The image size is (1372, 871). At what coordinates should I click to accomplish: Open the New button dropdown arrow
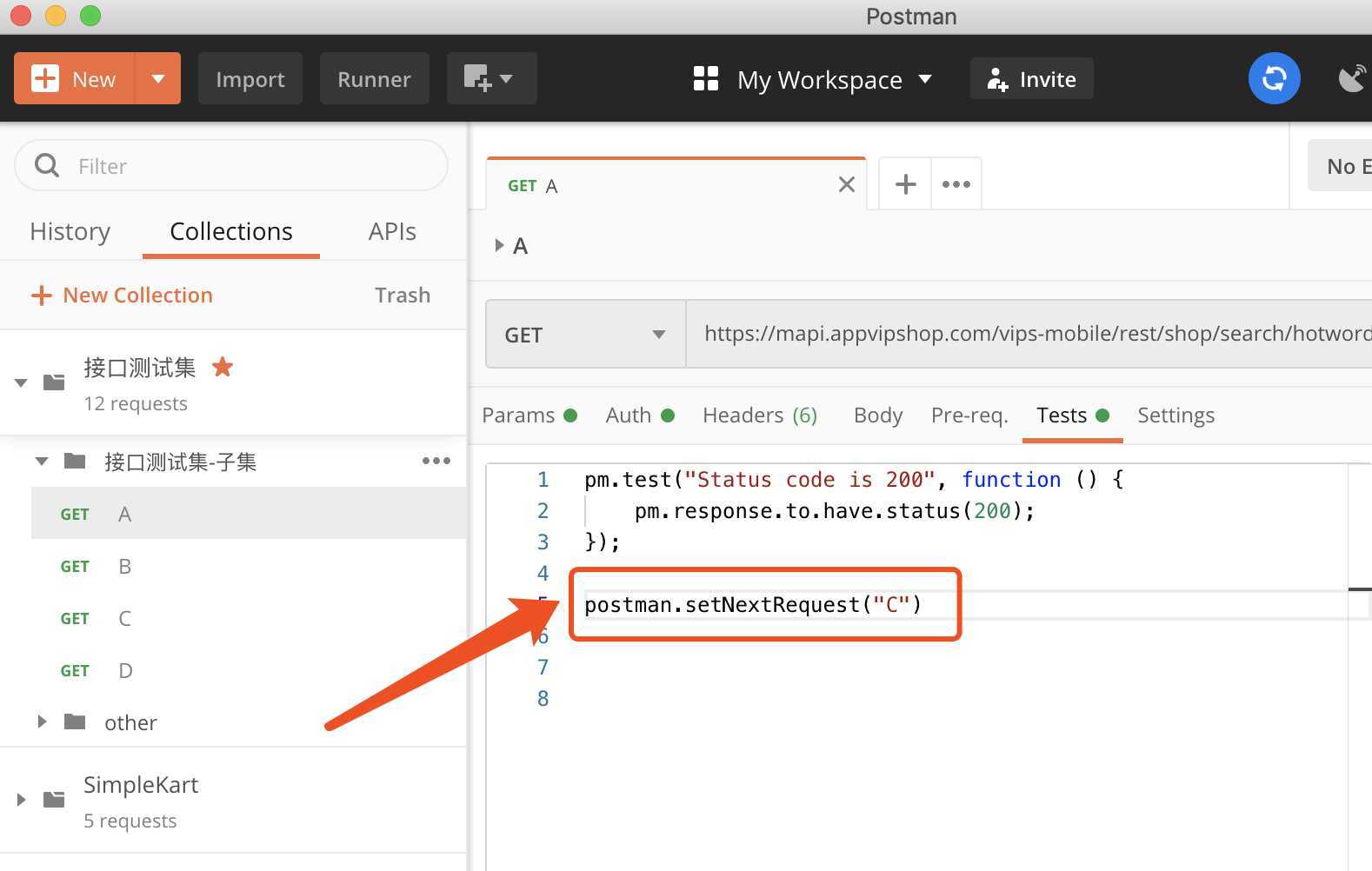tap(157, 78)
